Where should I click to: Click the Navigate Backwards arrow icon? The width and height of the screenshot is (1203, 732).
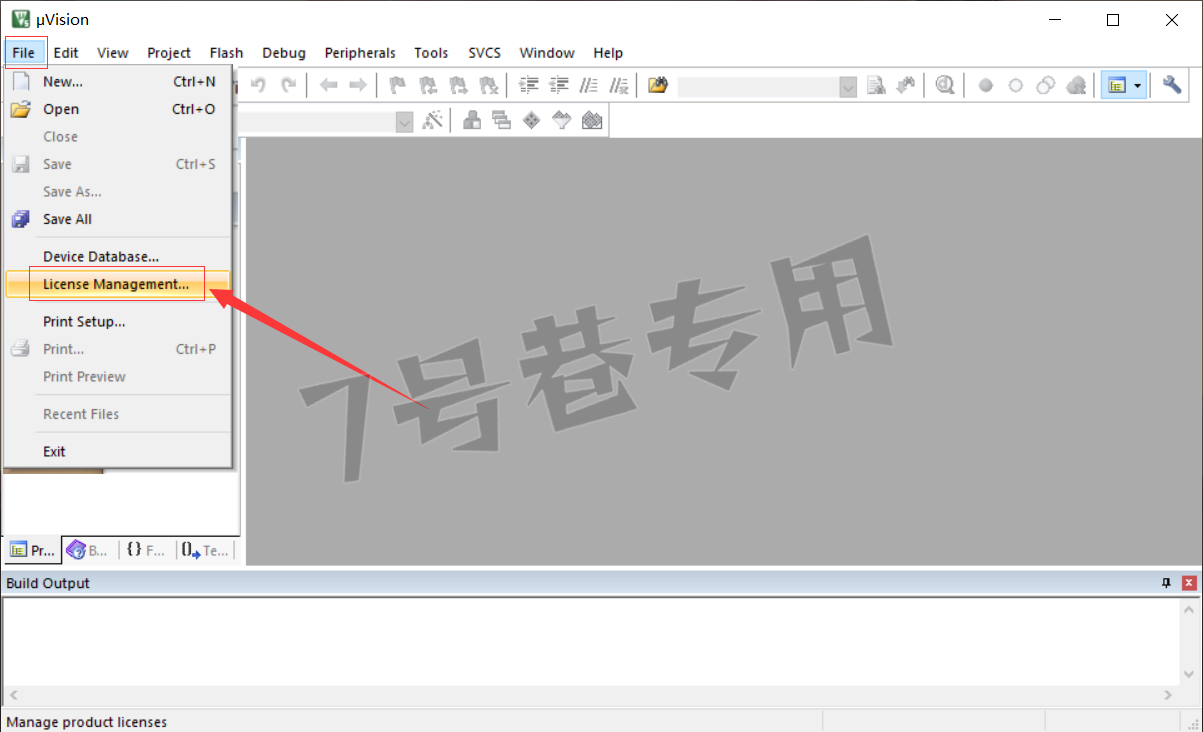(328, 85)
